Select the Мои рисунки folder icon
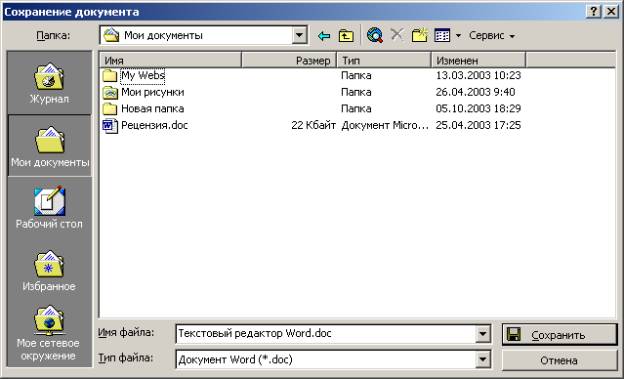 pyautogui.click(x=110, y=92)
